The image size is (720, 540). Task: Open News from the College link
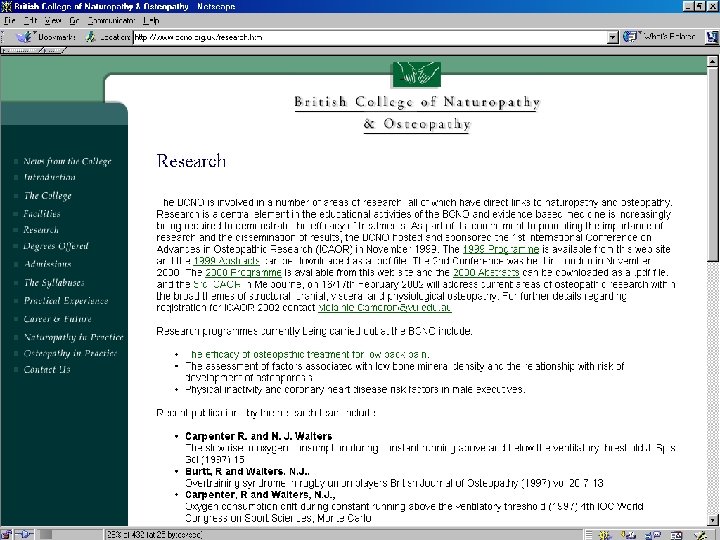pos(68,161)
